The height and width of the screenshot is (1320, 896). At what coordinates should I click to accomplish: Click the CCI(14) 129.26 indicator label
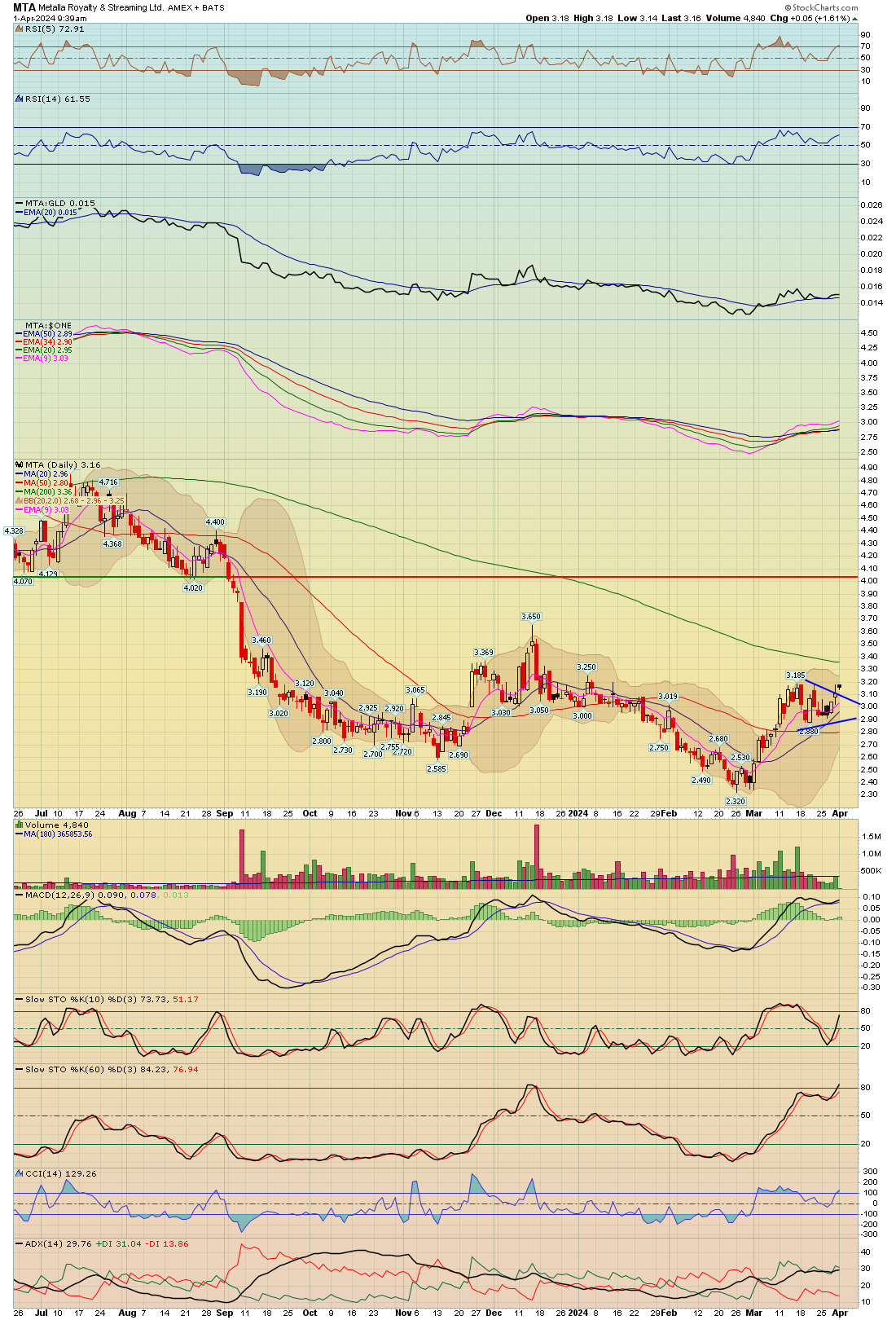click(61, 1173)
